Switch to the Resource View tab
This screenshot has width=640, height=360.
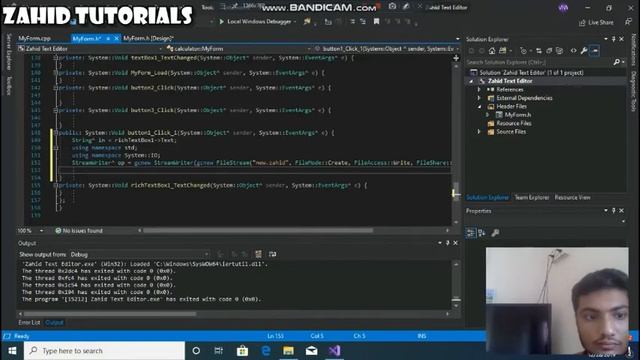(x=572, y=198)
